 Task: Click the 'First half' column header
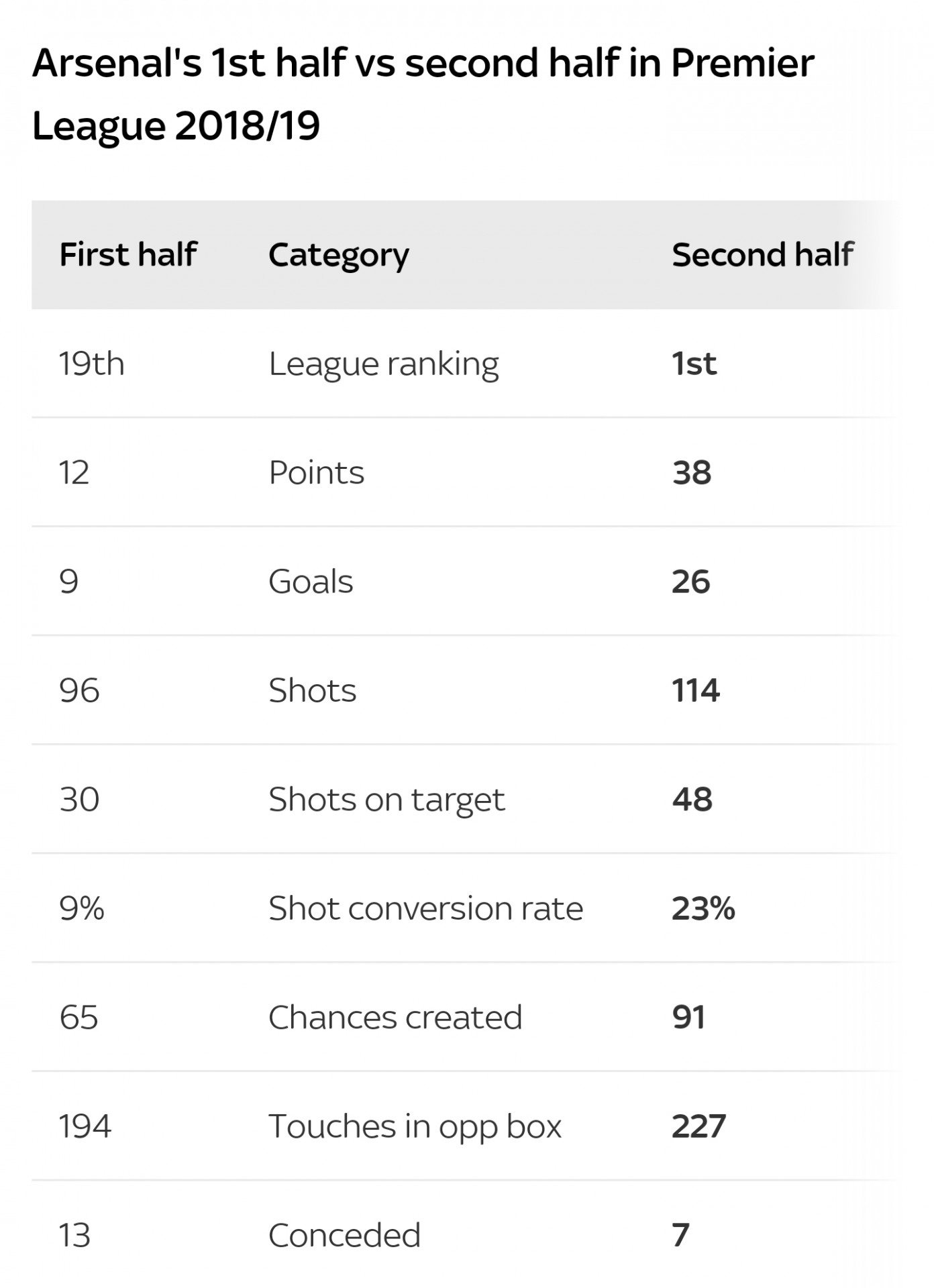point(127,255)
